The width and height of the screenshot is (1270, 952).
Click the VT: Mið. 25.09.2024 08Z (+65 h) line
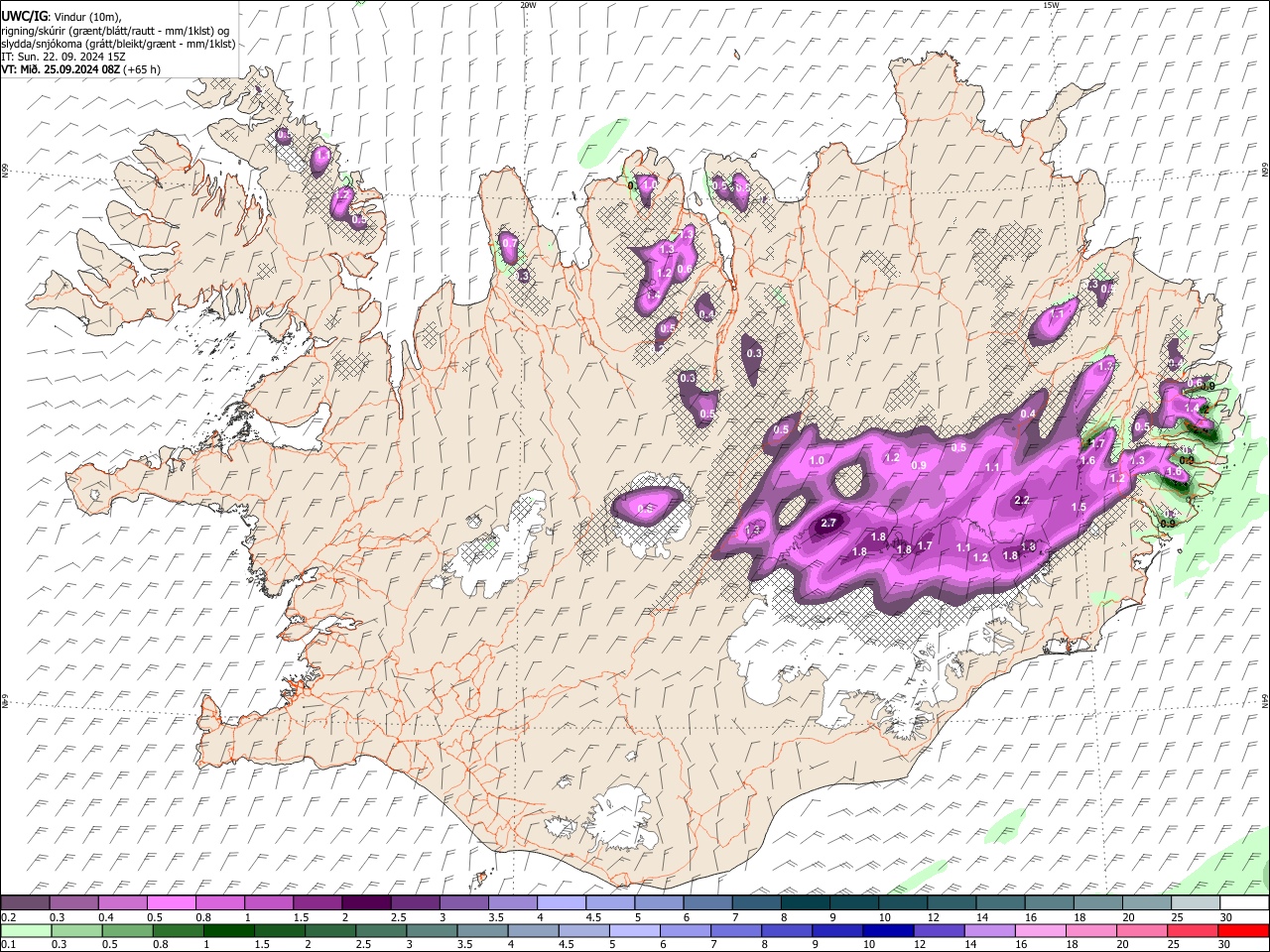81,69
